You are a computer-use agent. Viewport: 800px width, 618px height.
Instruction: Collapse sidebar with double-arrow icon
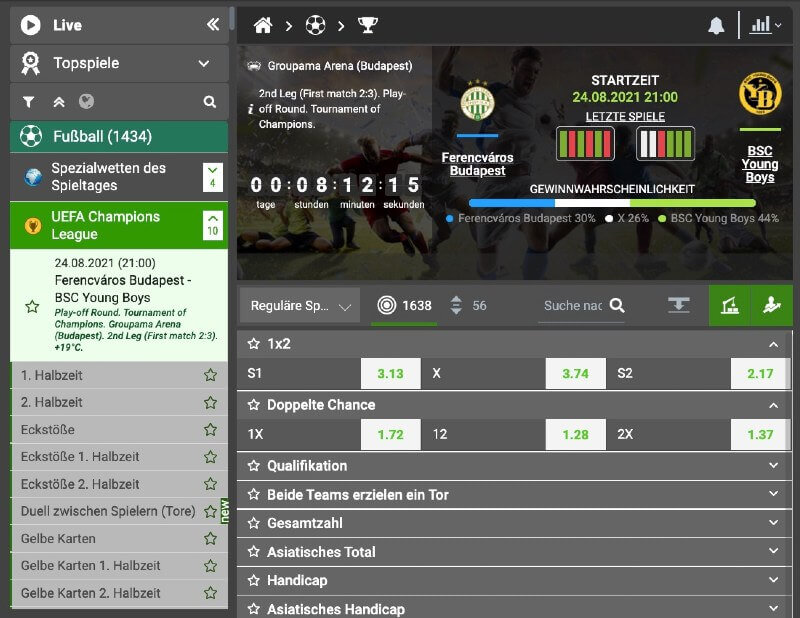pyautogui.click(x=213, y=24)
